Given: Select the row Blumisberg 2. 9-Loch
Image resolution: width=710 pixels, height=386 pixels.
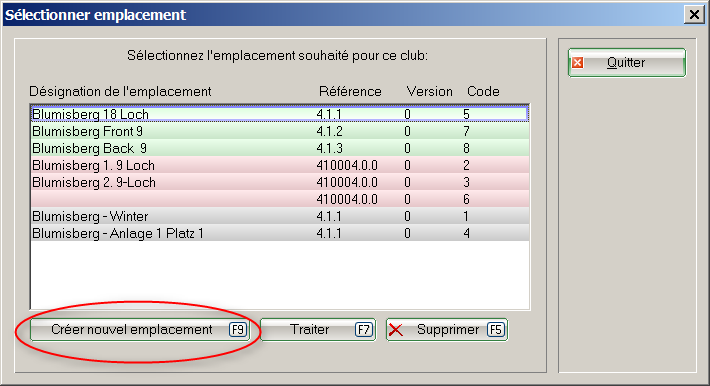Looking at the screenshot, I should [280, 182].
